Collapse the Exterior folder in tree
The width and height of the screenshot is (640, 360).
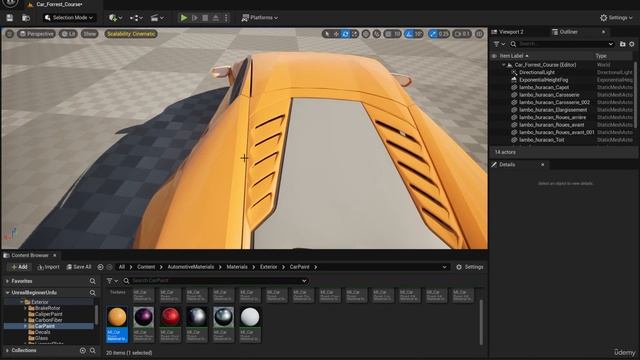[x=22, y=302]
